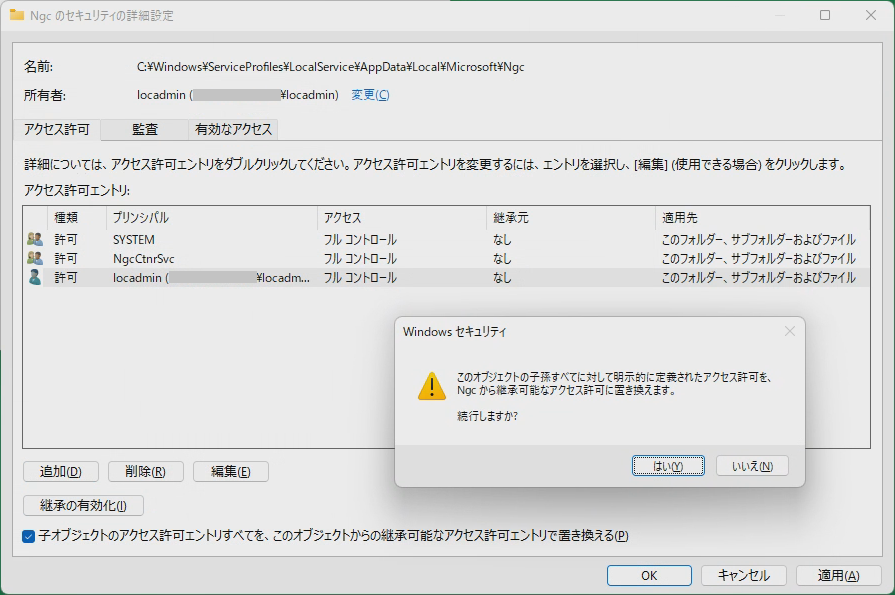The height and width of the screenshot is (595, 895).
Task: Close the Windows セキュリティ dialog
Action: pyautogui.click(x=789, y=331)
